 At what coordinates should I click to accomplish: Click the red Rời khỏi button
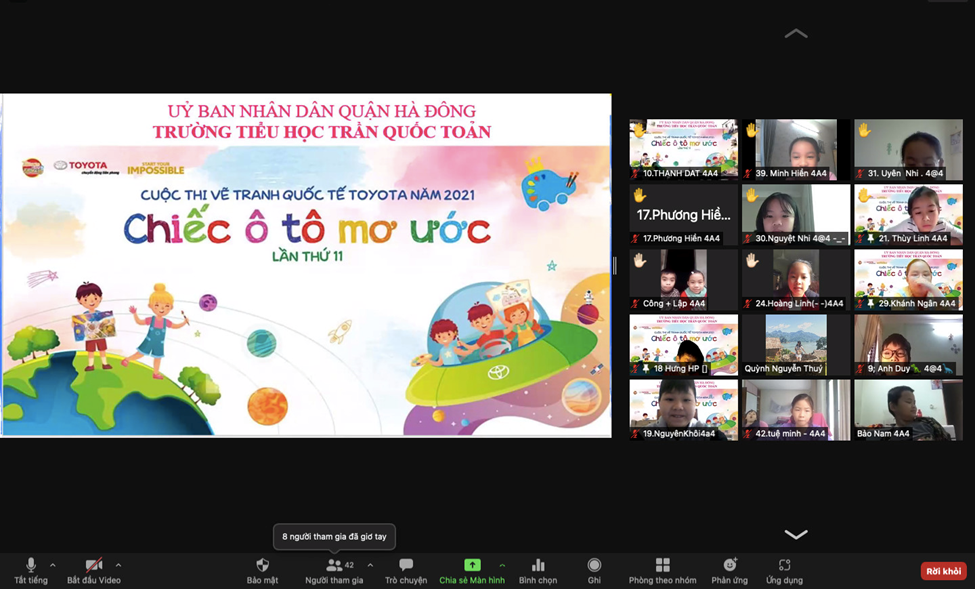point(943,571)
